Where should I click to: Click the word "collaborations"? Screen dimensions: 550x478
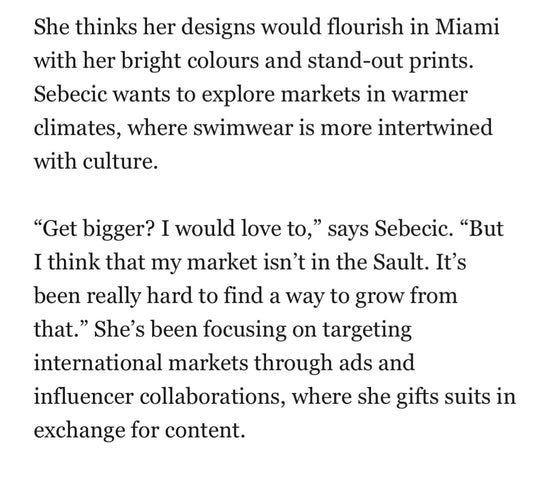tap(210, 397)
